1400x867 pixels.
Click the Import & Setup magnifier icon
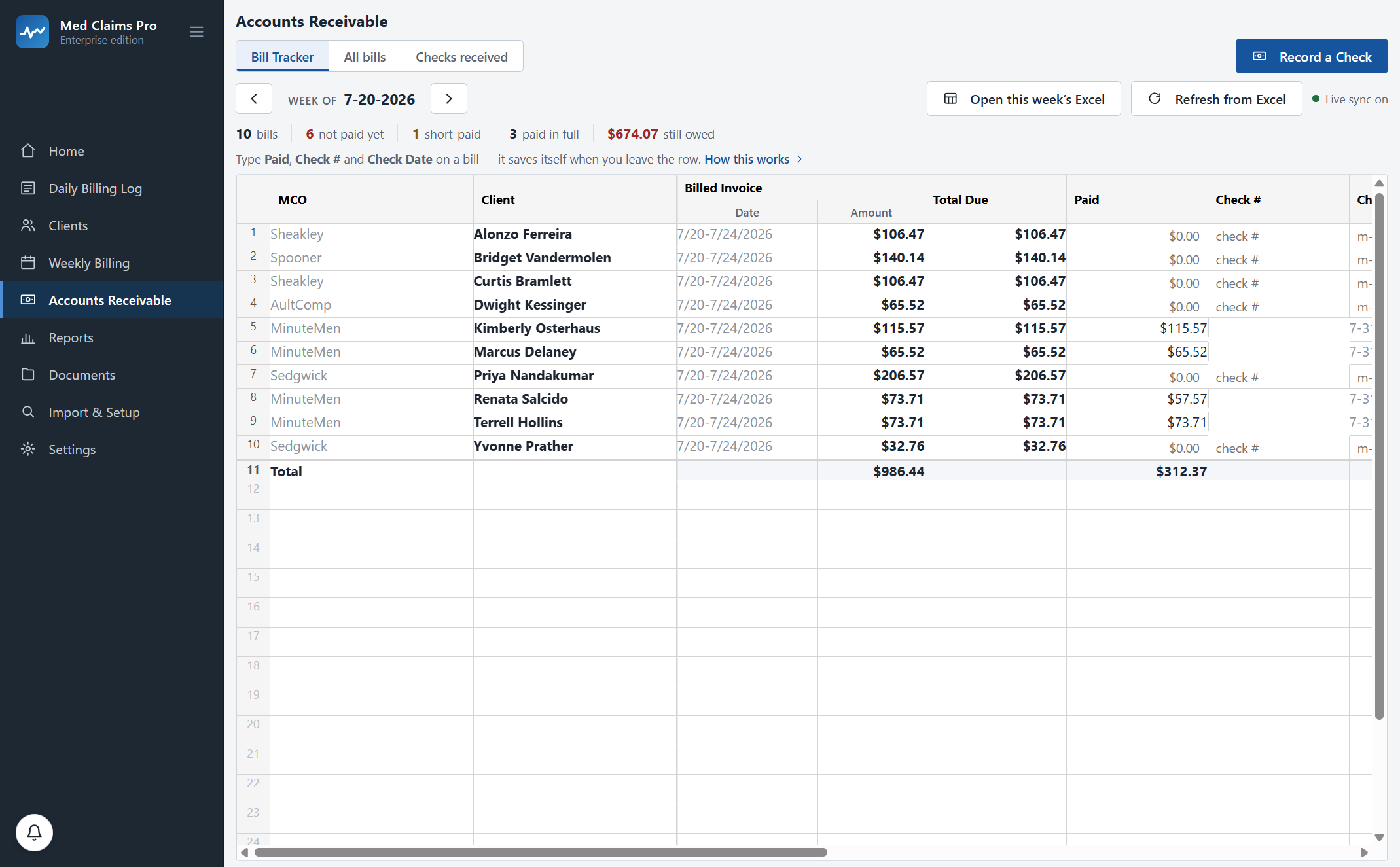(x=28, y=412)
